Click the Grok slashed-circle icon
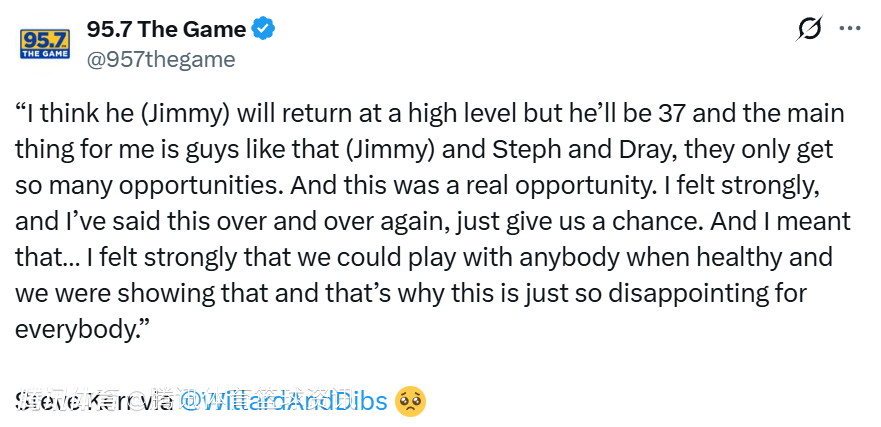This screenshot has width=881, height=427. [809, 30]
